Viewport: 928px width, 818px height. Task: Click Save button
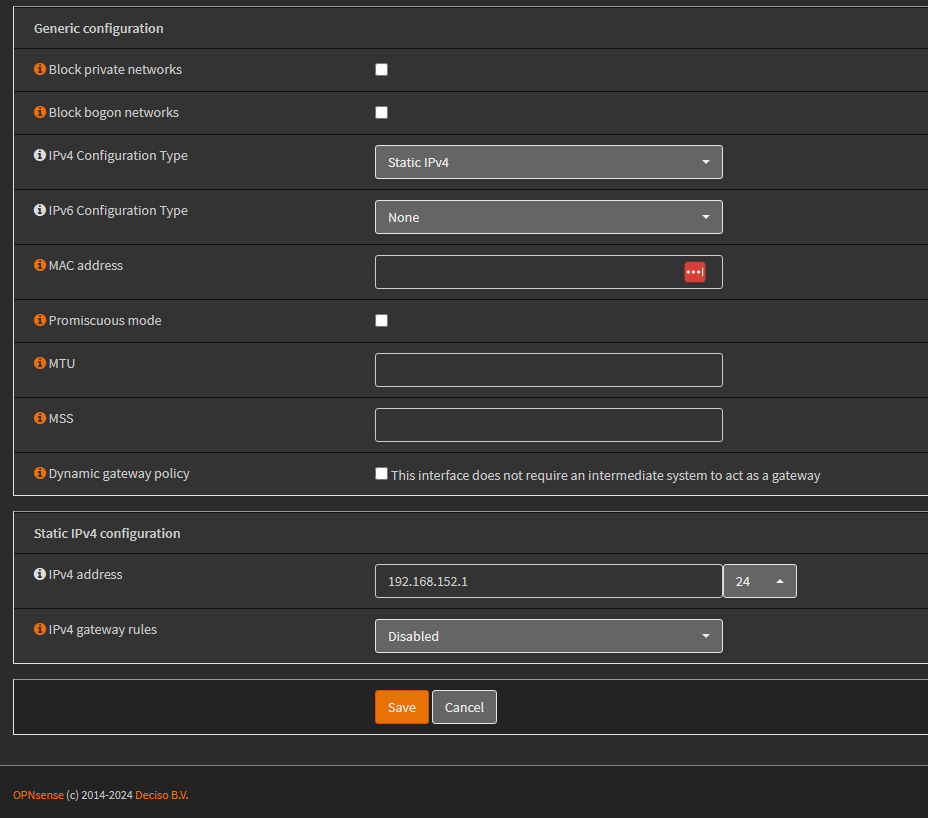pos(402,707)
